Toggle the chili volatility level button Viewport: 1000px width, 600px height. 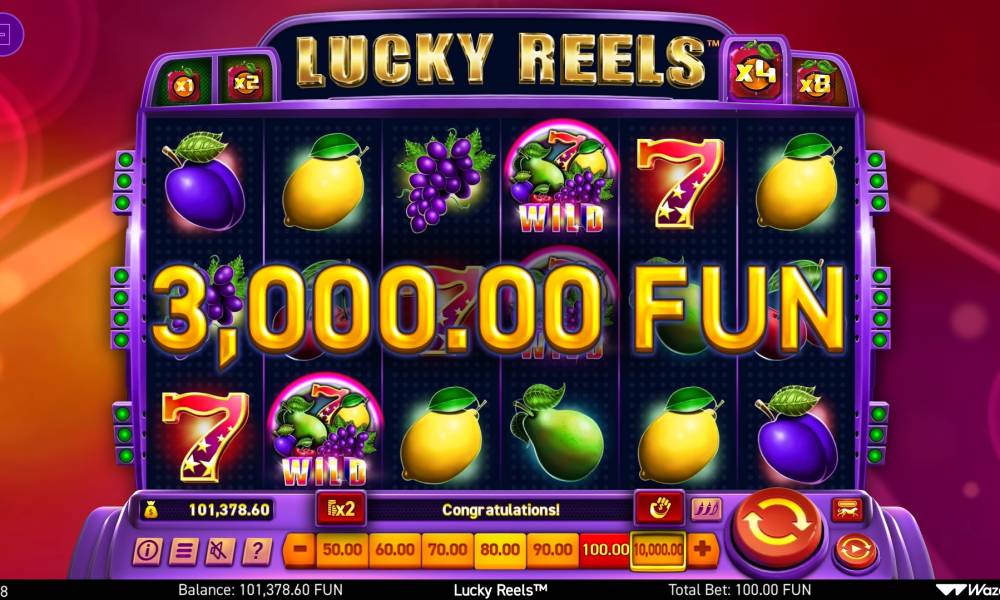(706, 509)
